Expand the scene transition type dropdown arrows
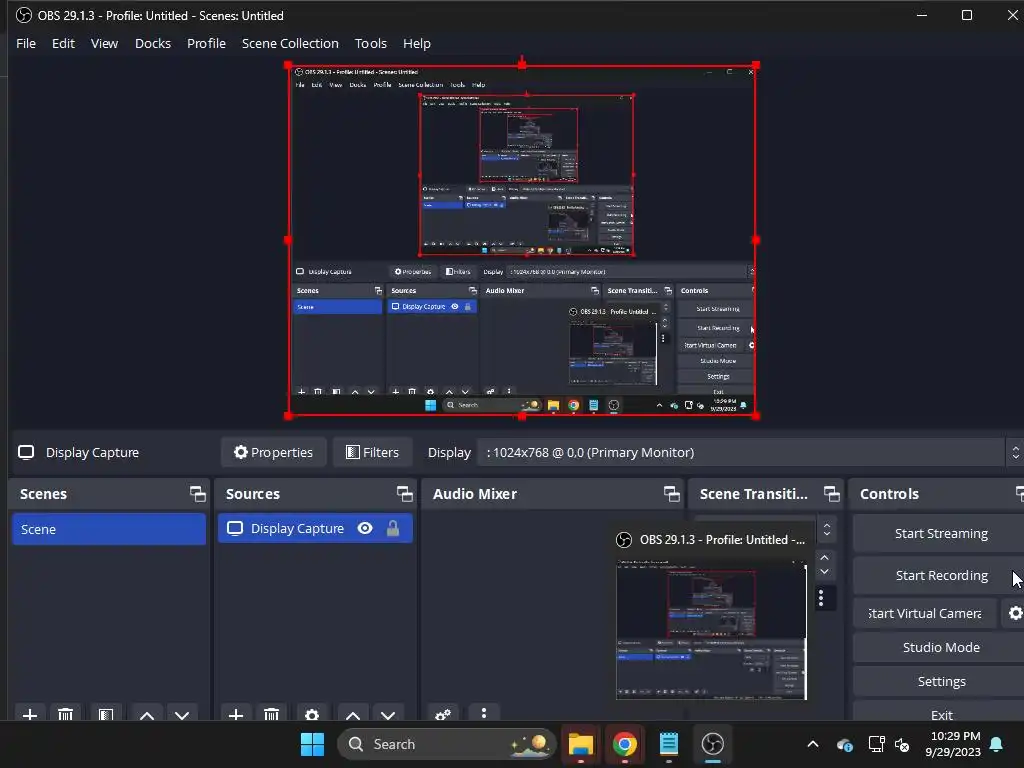This screenshot has height=768, width=1024. tap(827, 530)
